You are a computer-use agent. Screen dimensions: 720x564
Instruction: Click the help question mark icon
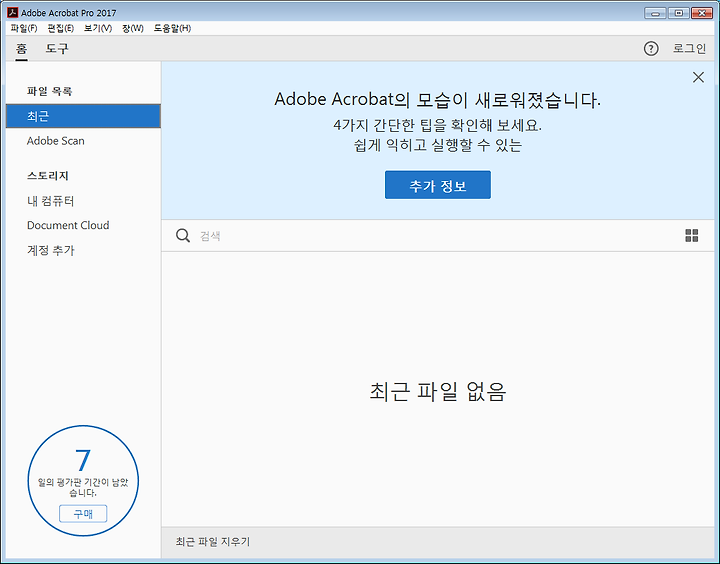coord(651,48)
